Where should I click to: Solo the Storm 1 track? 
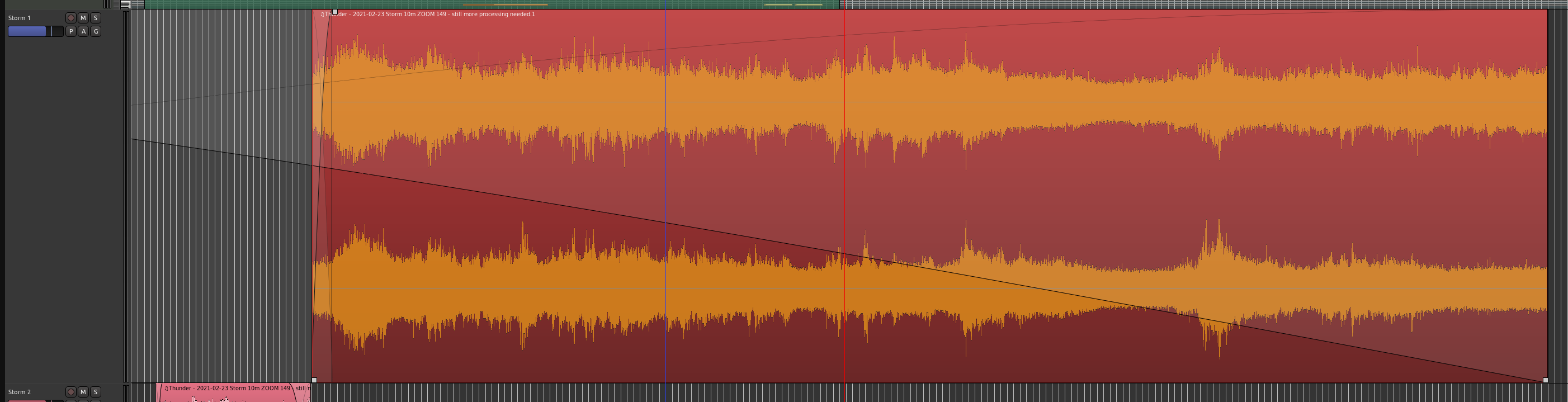click(x=96, y=18)
